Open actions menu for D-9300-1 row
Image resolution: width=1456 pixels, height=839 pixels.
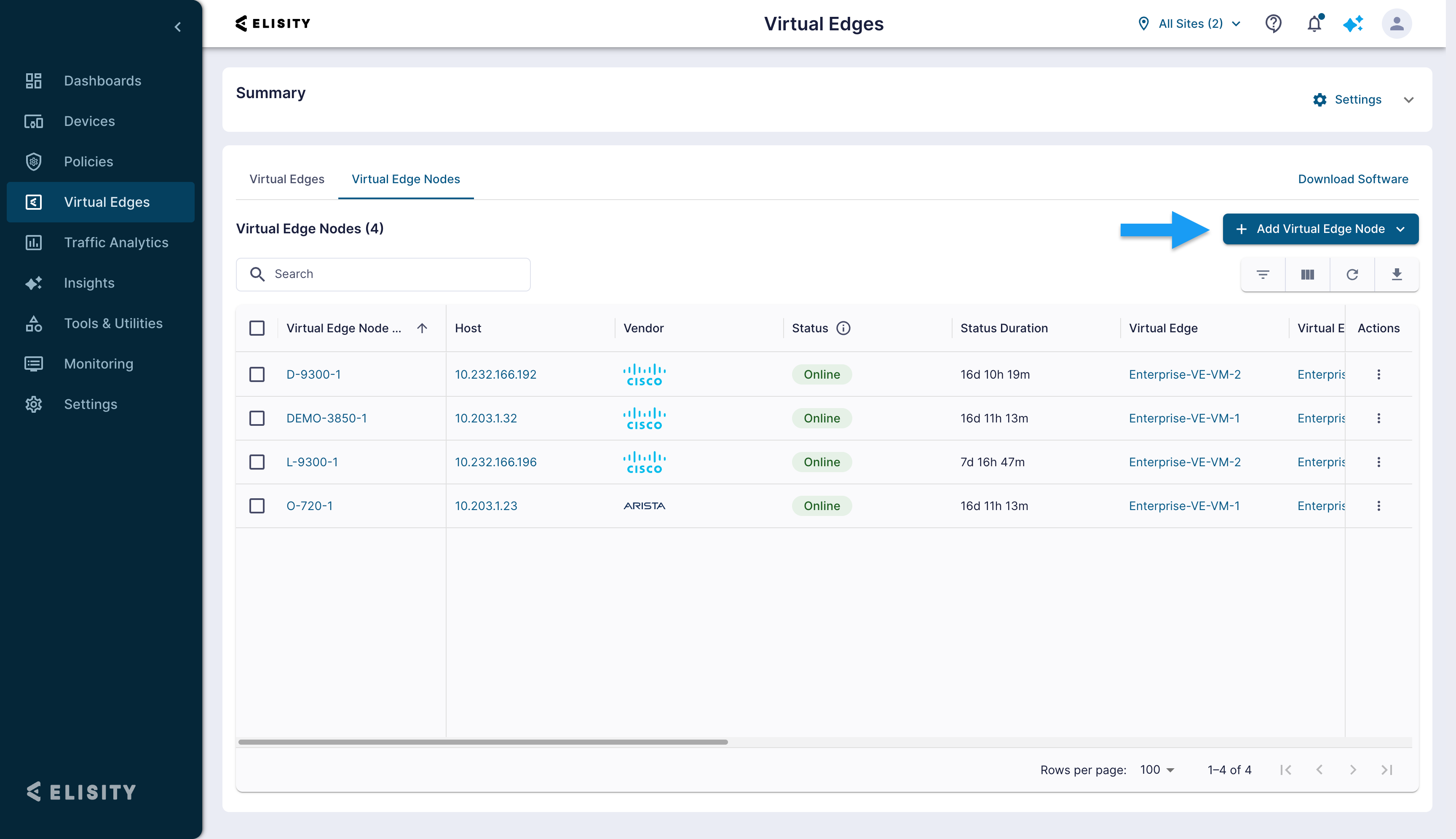[1378, 374]
